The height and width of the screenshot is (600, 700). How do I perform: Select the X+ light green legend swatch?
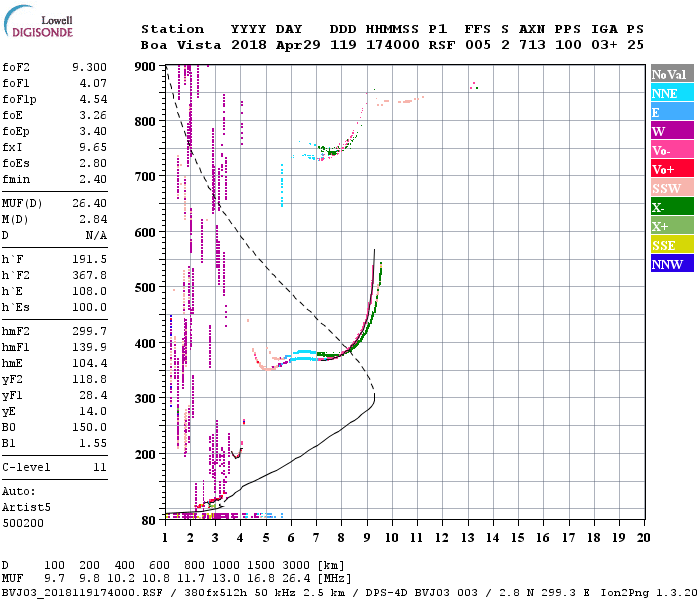tap(672, 226)
